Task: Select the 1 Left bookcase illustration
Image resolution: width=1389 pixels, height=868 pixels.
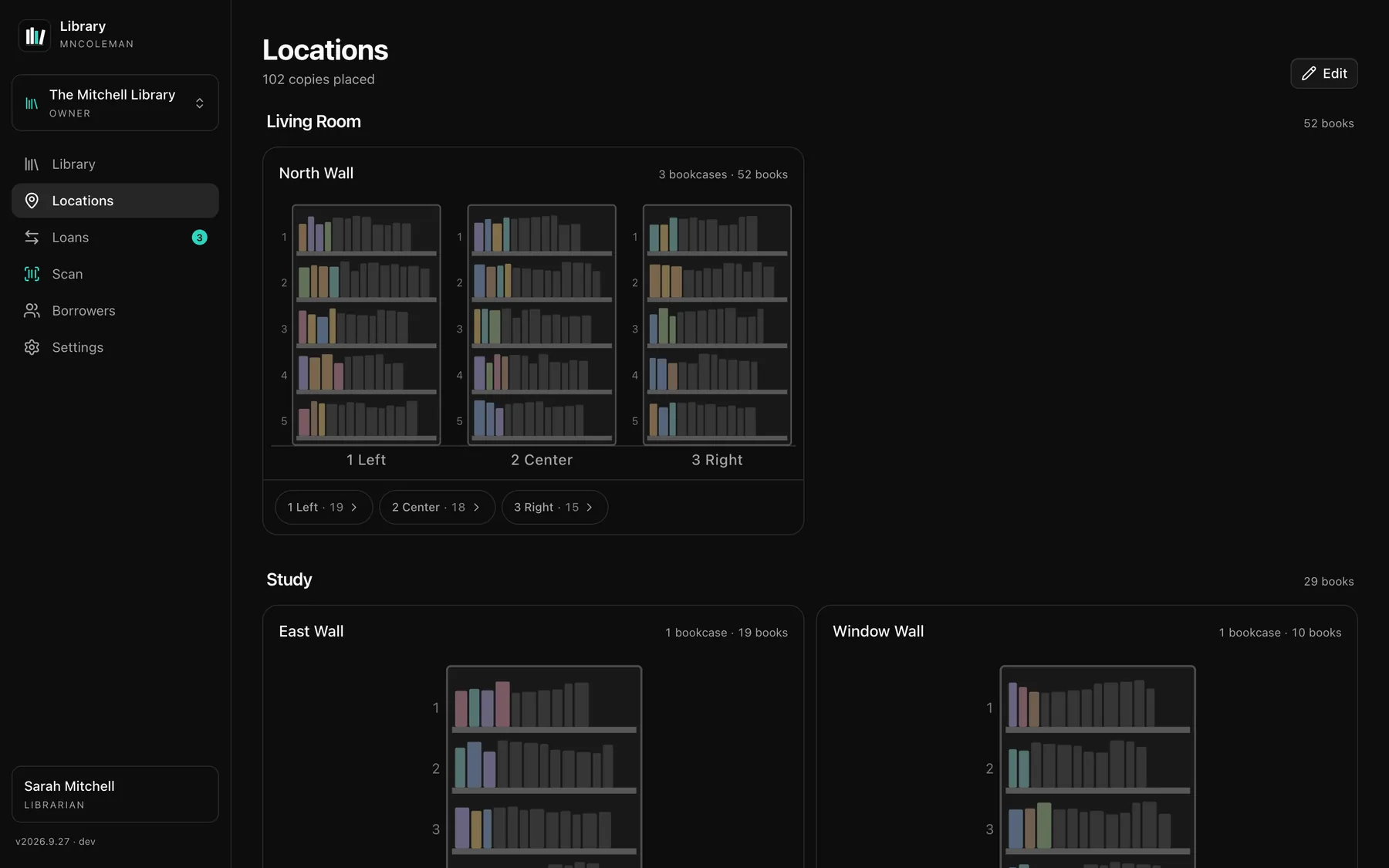Action: (x=367, y=325)
